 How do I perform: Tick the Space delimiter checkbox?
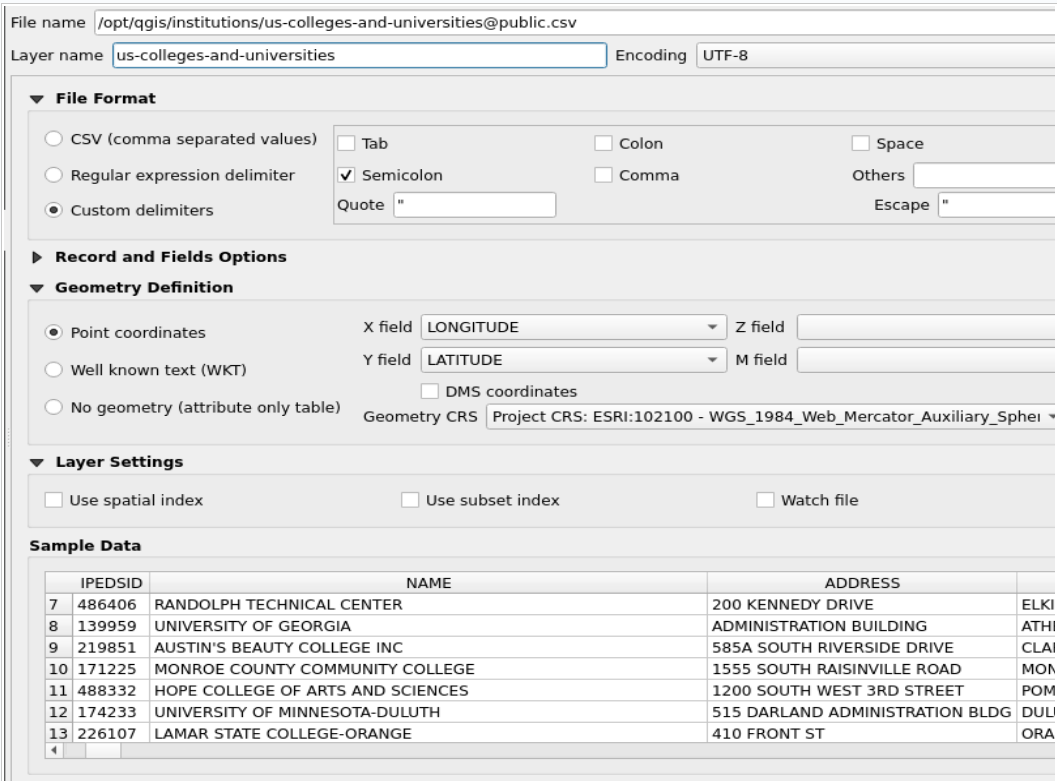click(x=861, y=143)
